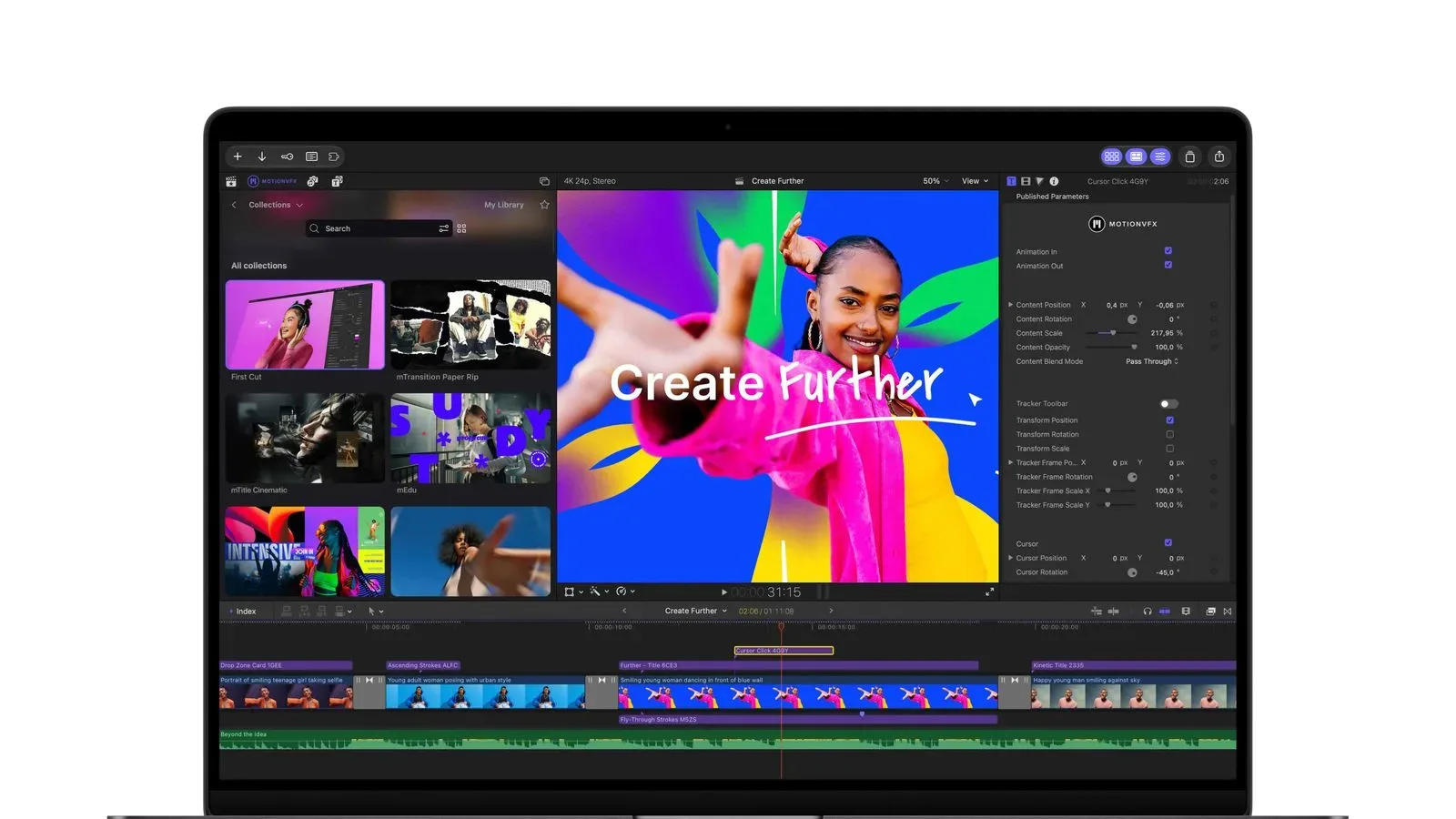Screen dimensions: 1456x819
Task: Open the keyword editor key icon
Action: pos(287,157)
